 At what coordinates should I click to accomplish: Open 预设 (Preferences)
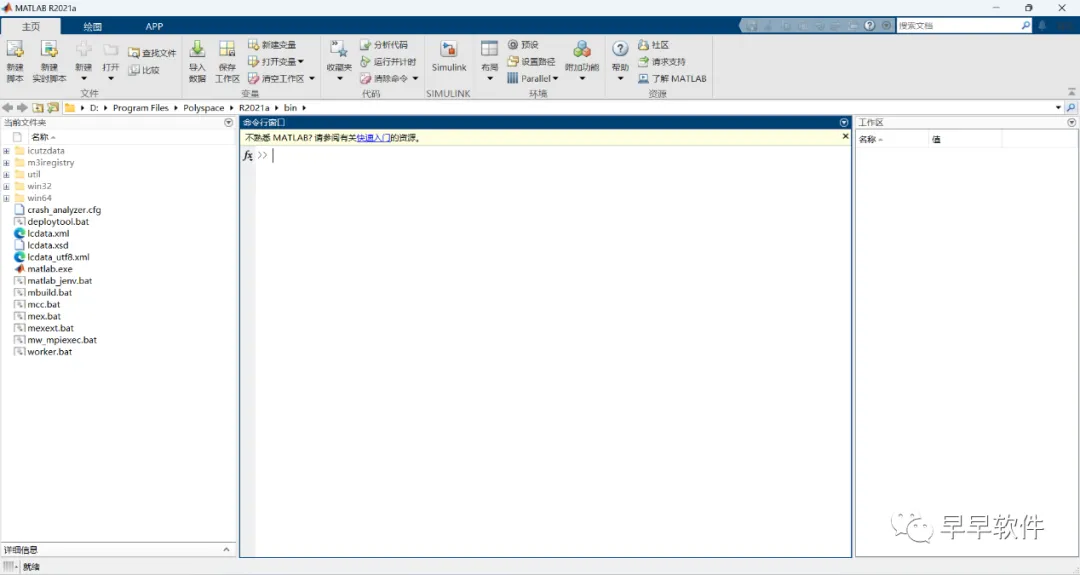click(523, 45)
